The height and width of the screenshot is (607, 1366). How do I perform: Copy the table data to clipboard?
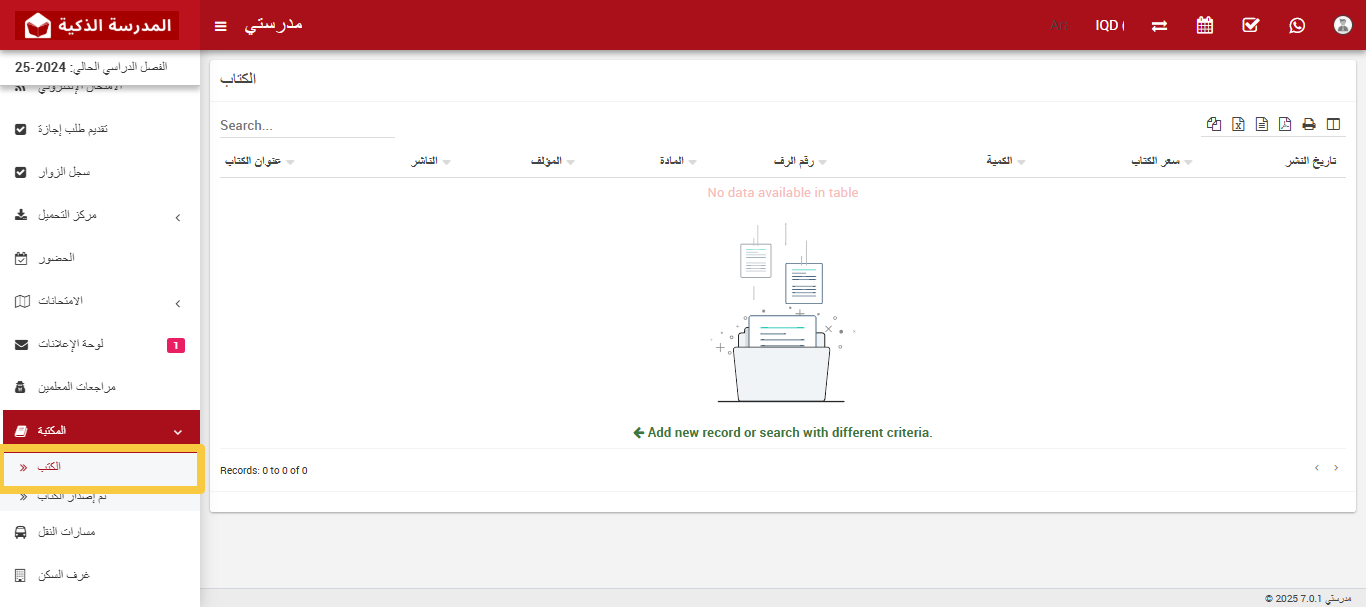(1214, 124)
